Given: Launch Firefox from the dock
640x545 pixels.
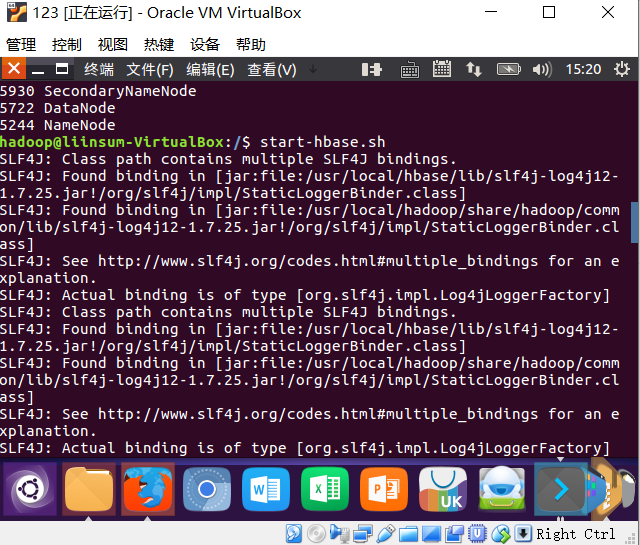Looking at the screenshot, I should coord(148,489).
